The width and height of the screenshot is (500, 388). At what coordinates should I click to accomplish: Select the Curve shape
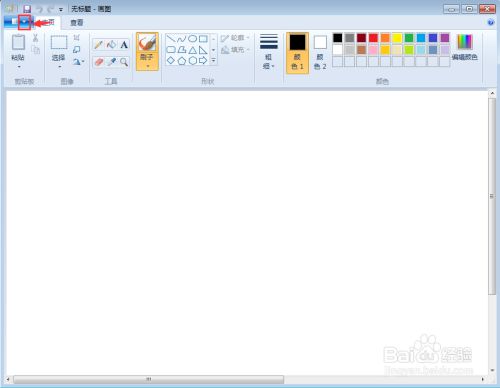[182, 39]
